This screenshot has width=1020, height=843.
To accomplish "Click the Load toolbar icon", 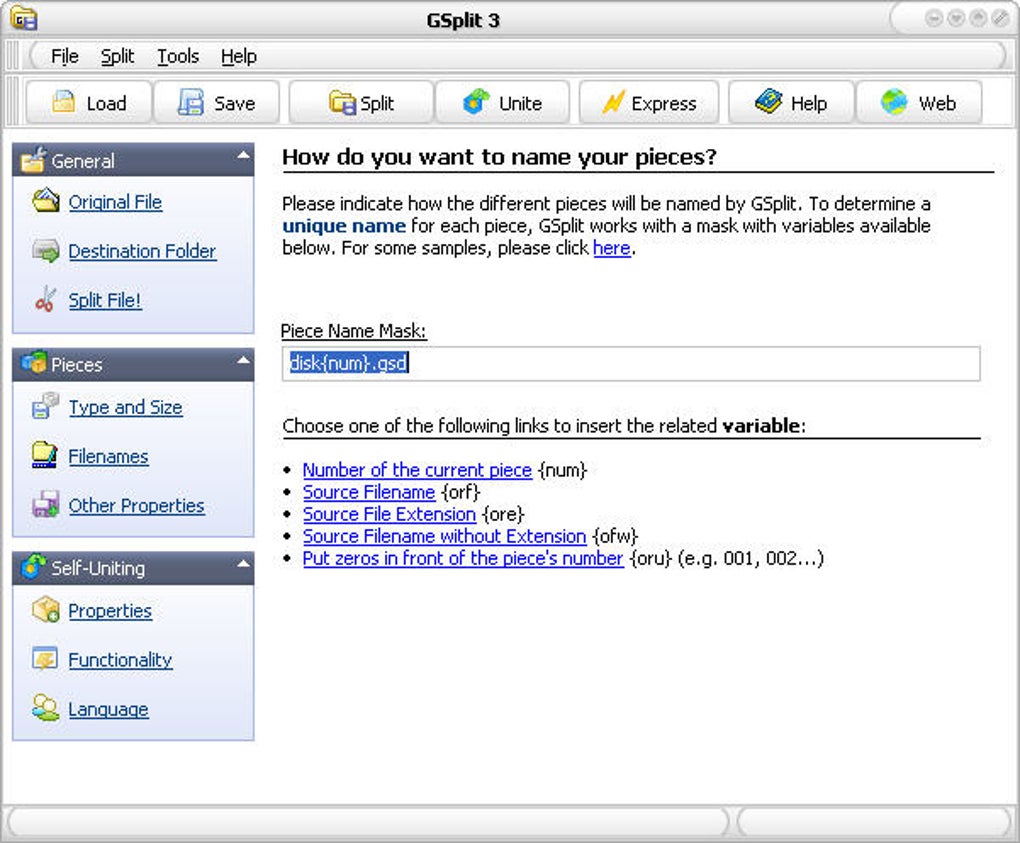I will coord(65,102).
